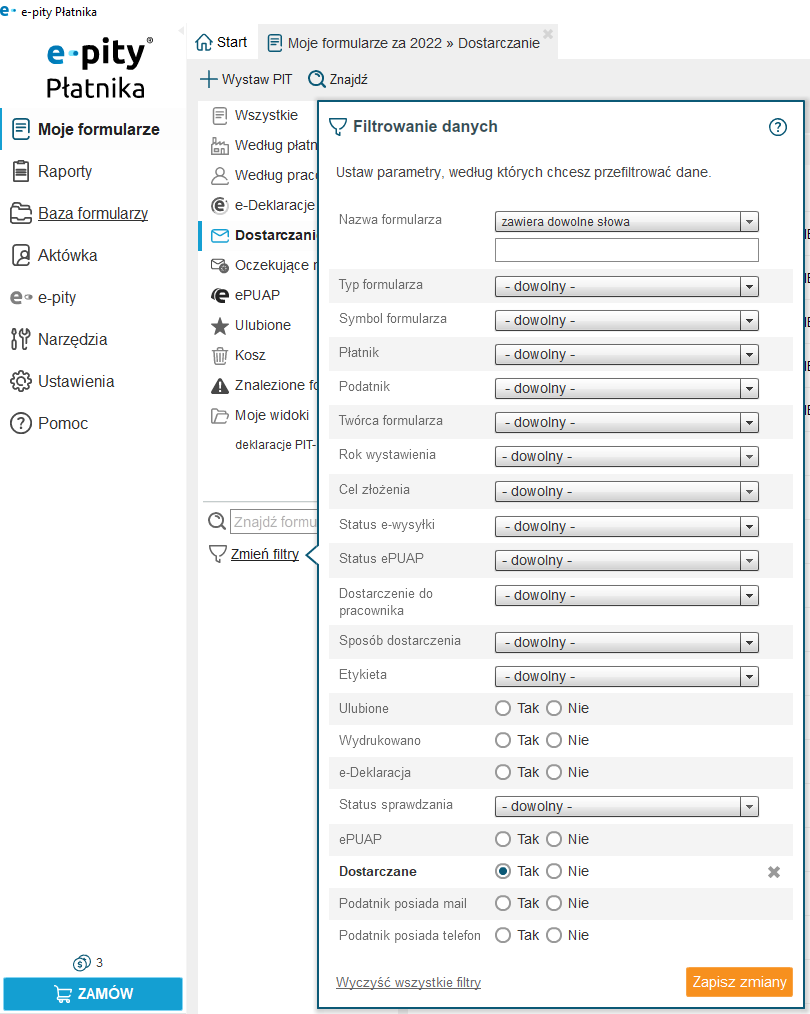Viewport: 810px width, 1014px height.
Task: Click the Wystaw PIT plus icon
Action: [x=208, y=79]
